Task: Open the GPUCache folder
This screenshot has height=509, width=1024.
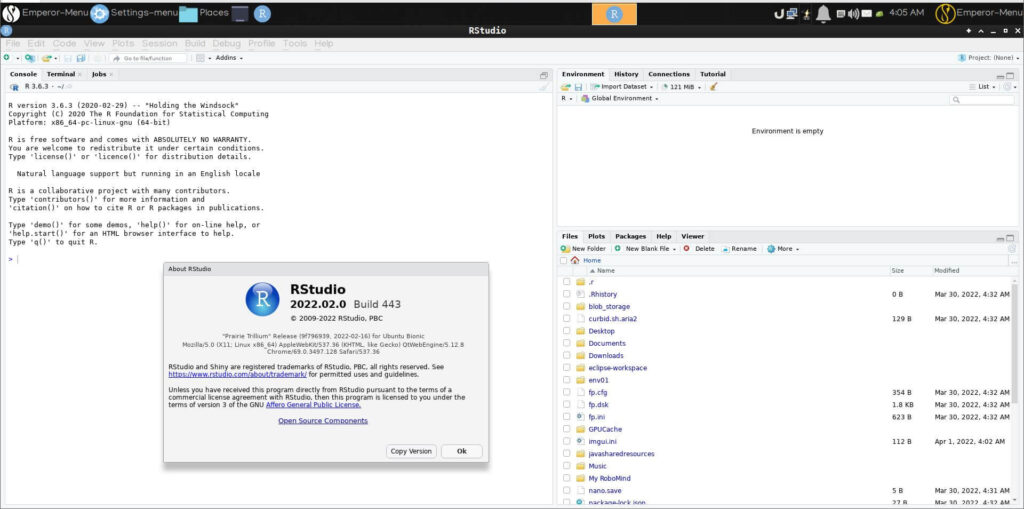Action: [x=605, y=429]
